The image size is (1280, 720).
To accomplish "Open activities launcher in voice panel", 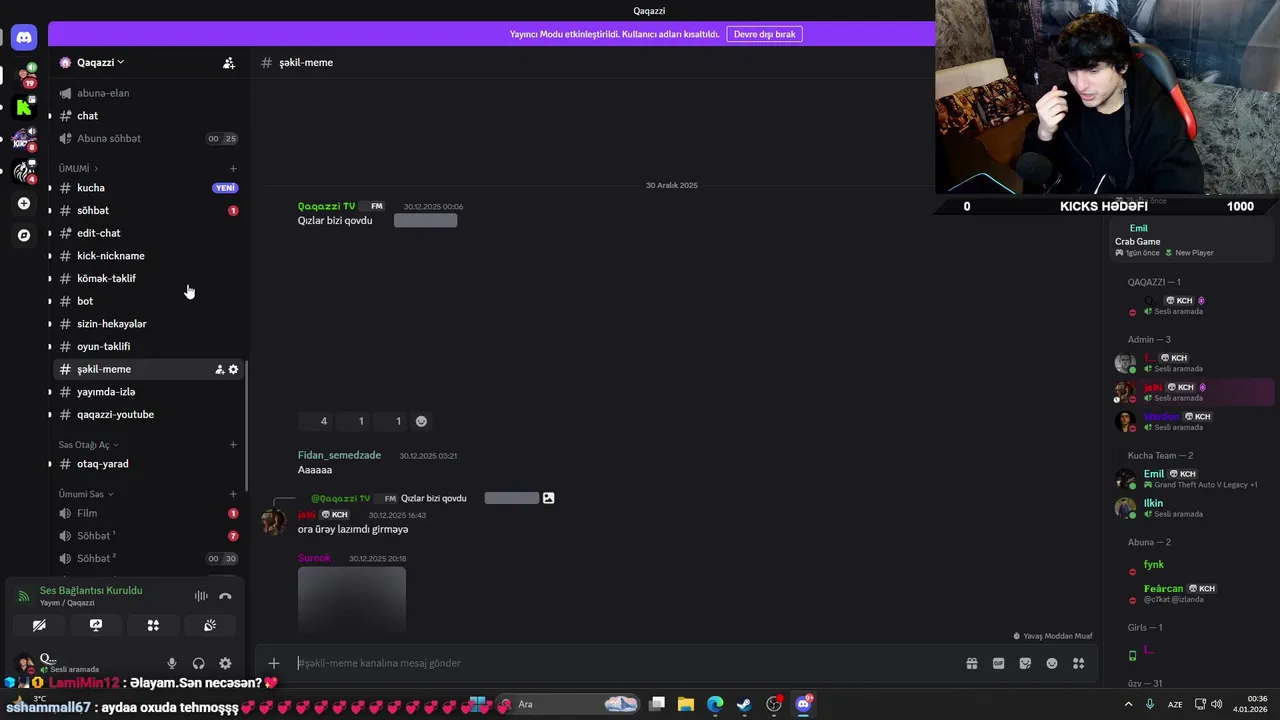I will pyautogui.click(x=153, y=625).
